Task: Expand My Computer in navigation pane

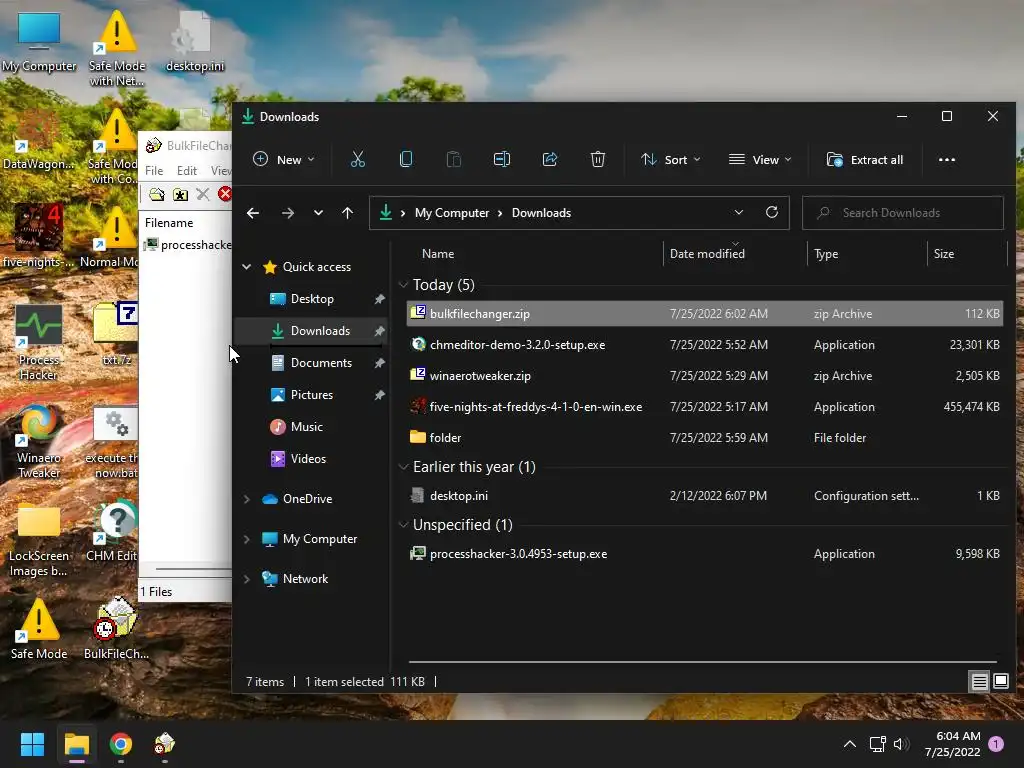Action: coord(247,539)
